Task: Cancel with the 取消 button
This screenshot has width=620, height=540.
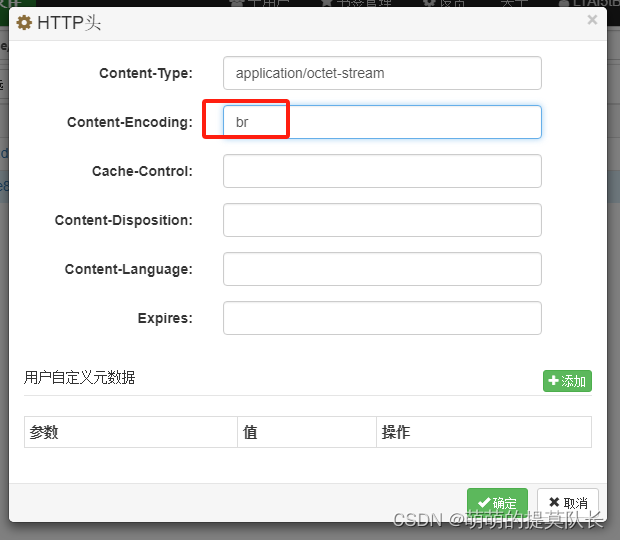Action: tap(567, 503)
